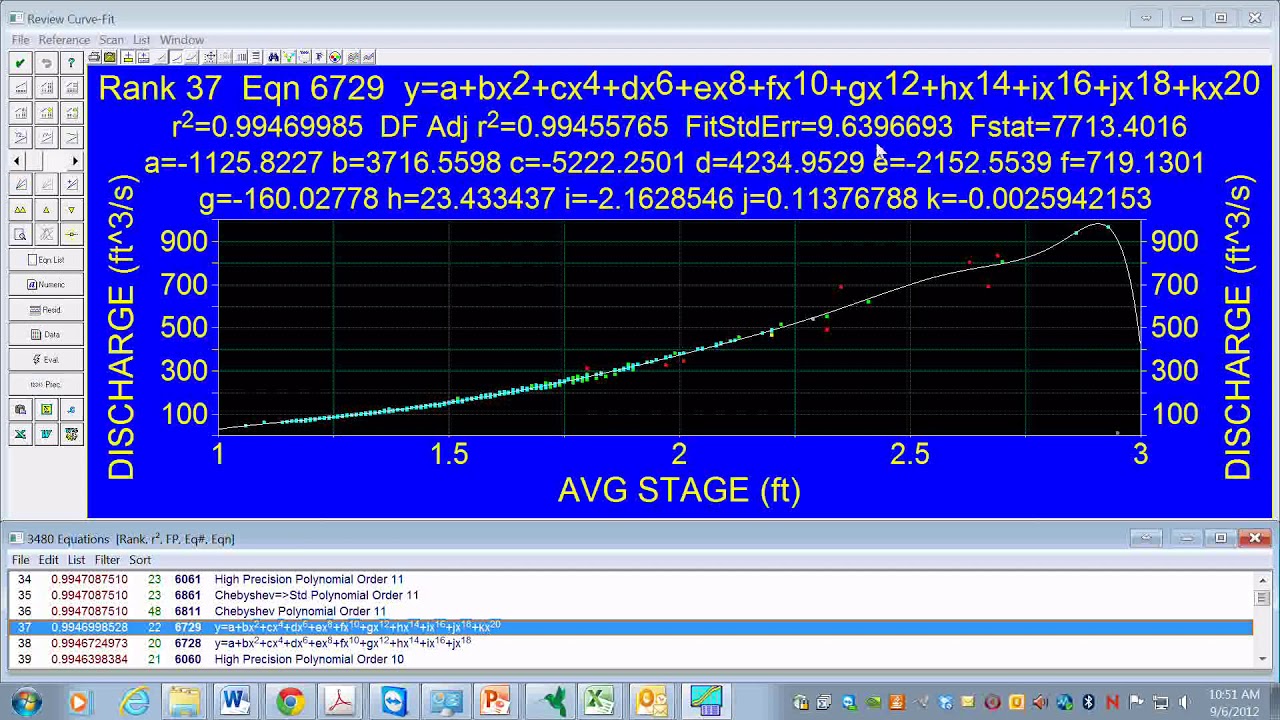This screenshot has height=720, width=1280.
Task: Click the right arrow stepper in left panel
Action: tap(75, 160)
